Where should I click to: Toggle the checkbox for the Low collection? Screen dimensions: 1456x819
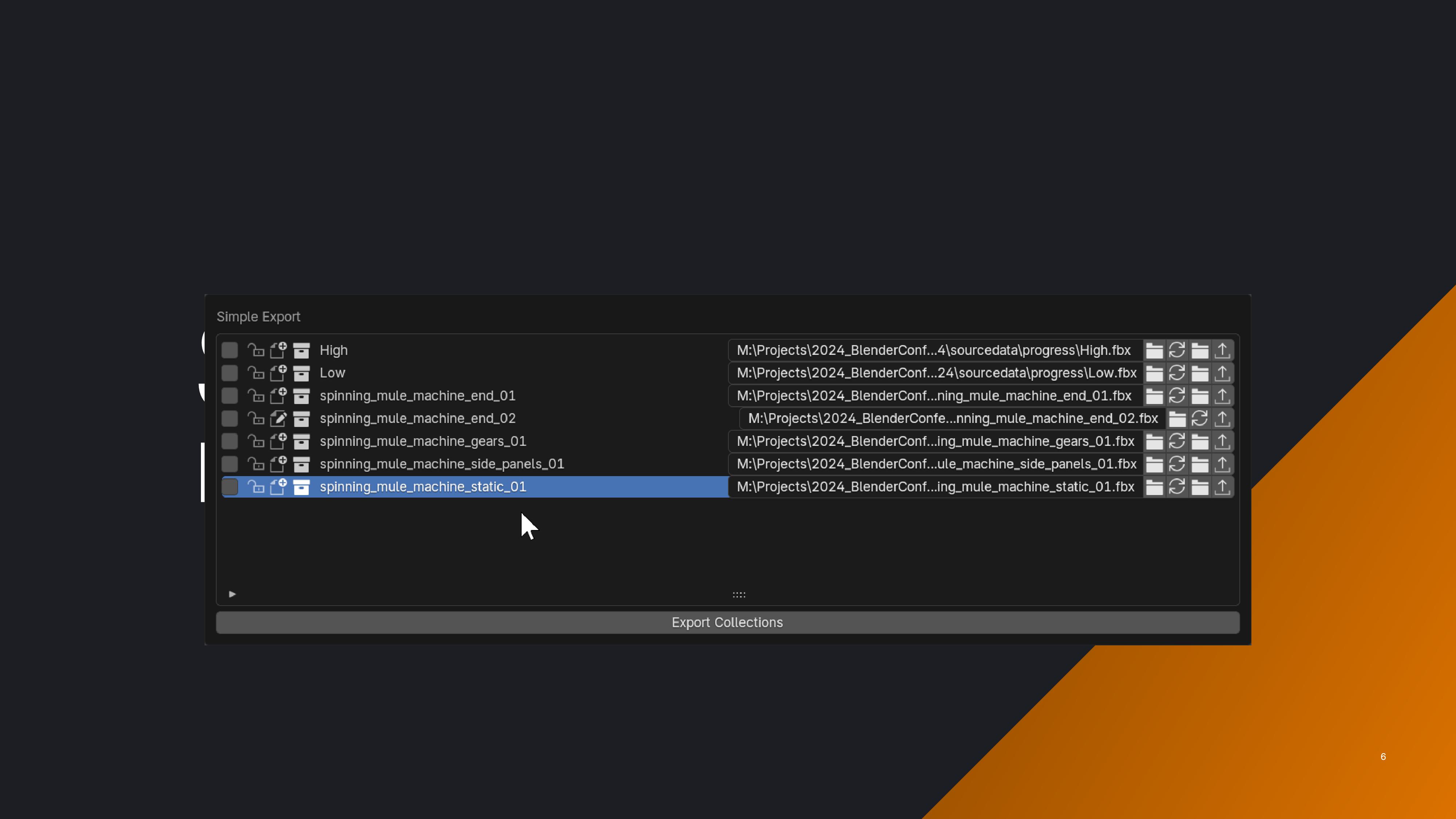click(x=229, y=372)
